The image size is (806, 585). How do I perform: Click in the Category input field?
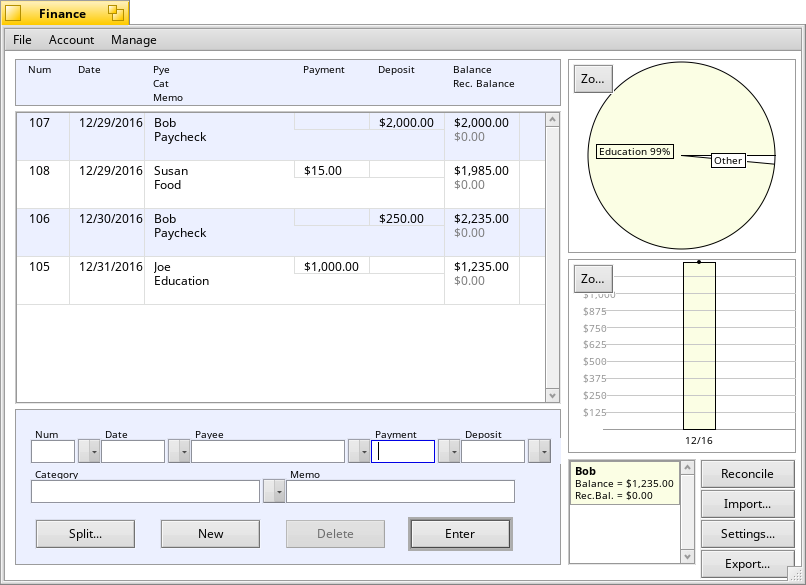(x=145, y=492)
